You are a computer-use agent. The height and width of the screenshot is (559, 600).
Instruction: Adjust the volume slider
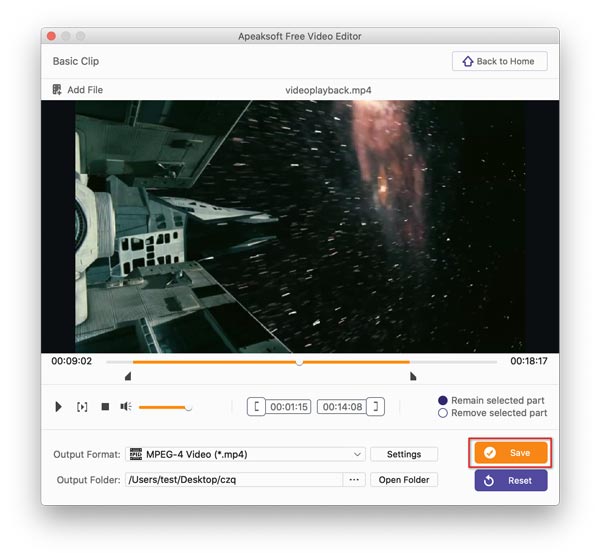165,407
